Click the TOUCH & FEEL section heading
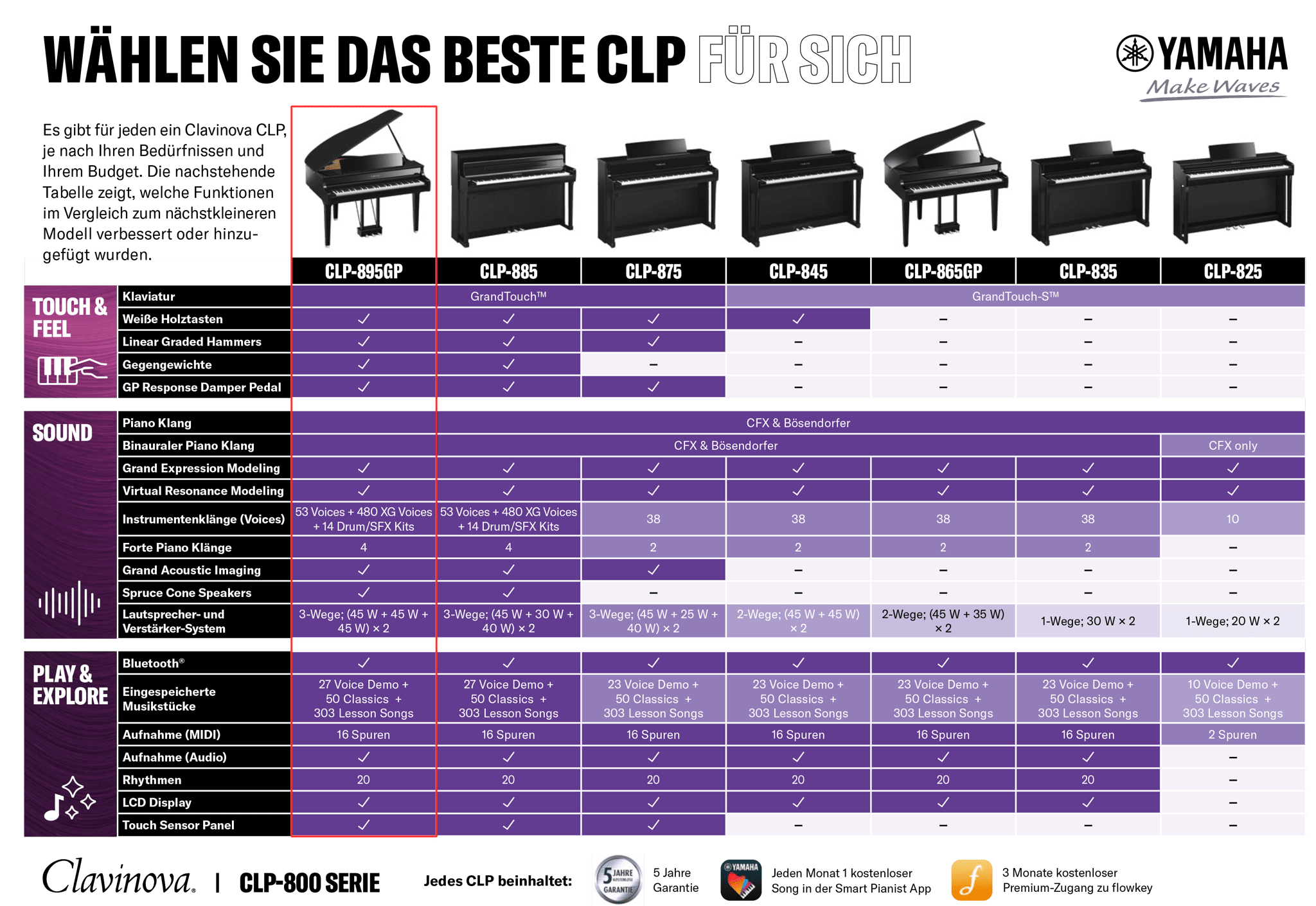 tap(69, 318)
